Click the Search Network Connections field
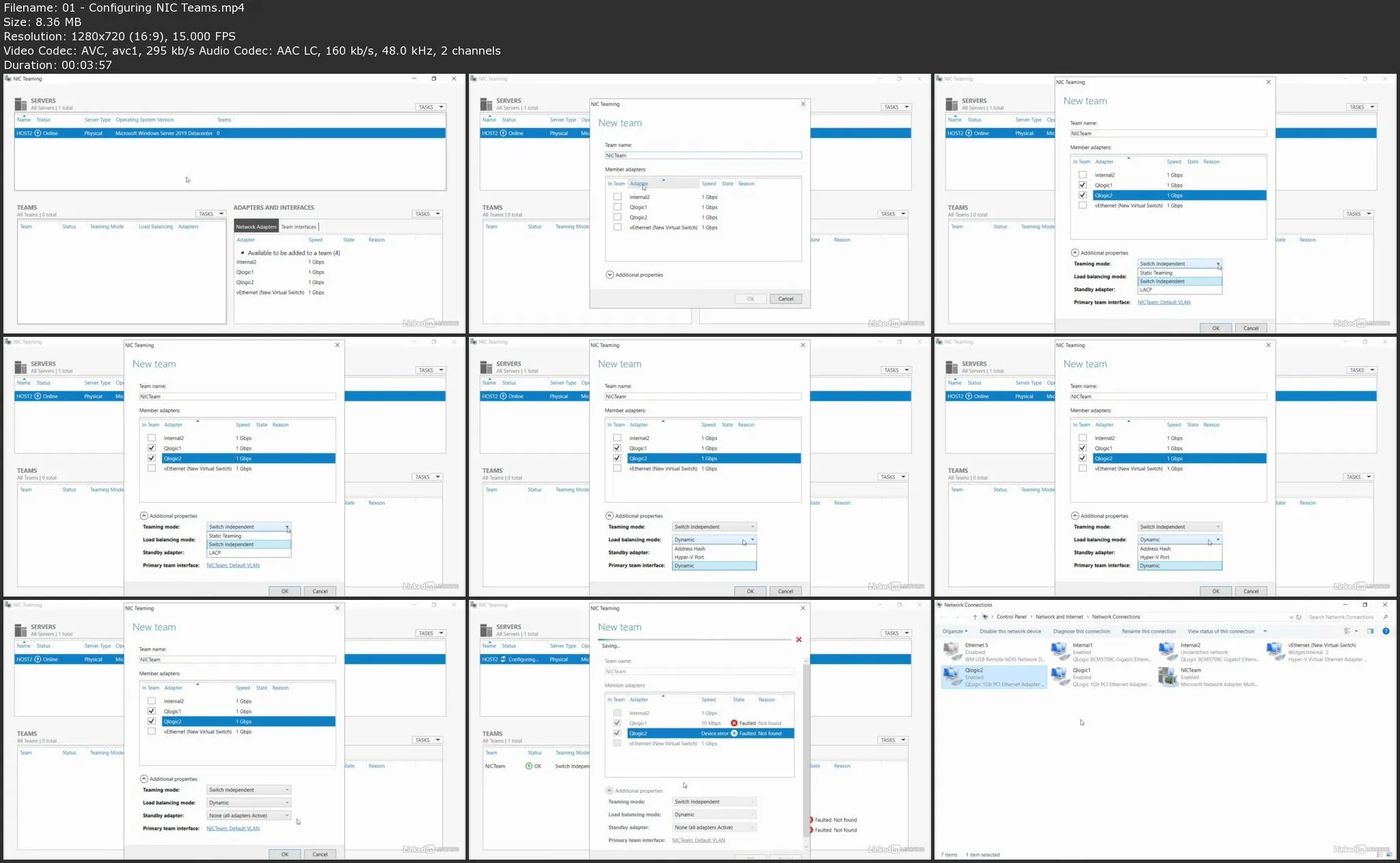The height and width of the screenshot is (863, 1400). [x=1341, y=617]
